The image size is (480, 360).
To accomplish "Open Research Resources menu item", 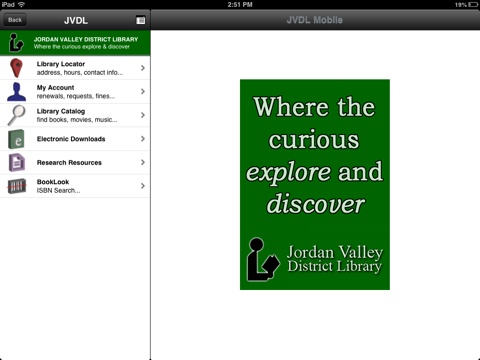I will point(75,163).
